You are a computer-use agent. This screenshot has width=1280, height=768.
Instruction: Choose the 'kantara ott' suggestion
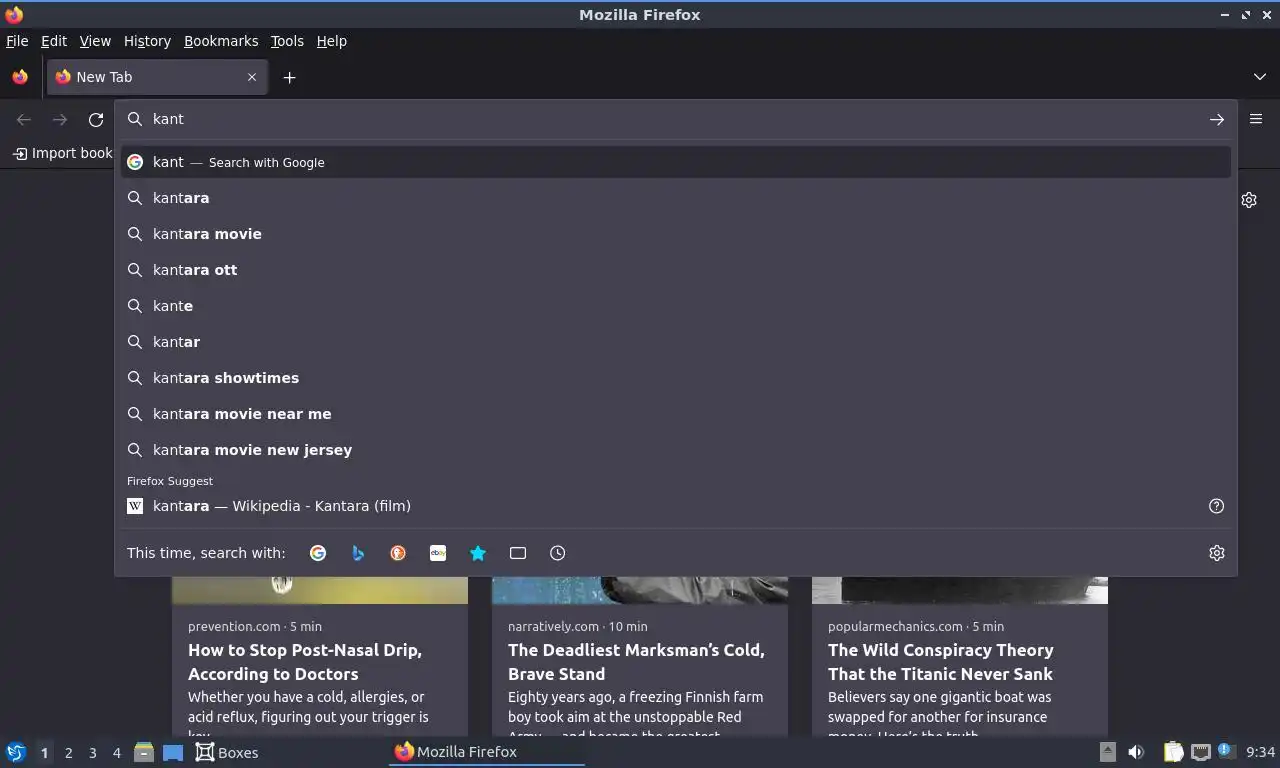pyautogui.click(x=676, y=270)
